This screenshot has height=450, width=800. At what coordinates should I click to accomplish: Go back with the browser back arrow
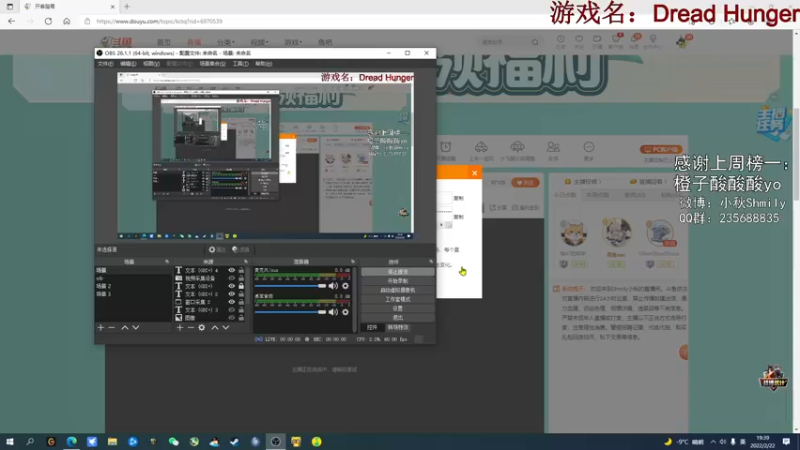12,21
